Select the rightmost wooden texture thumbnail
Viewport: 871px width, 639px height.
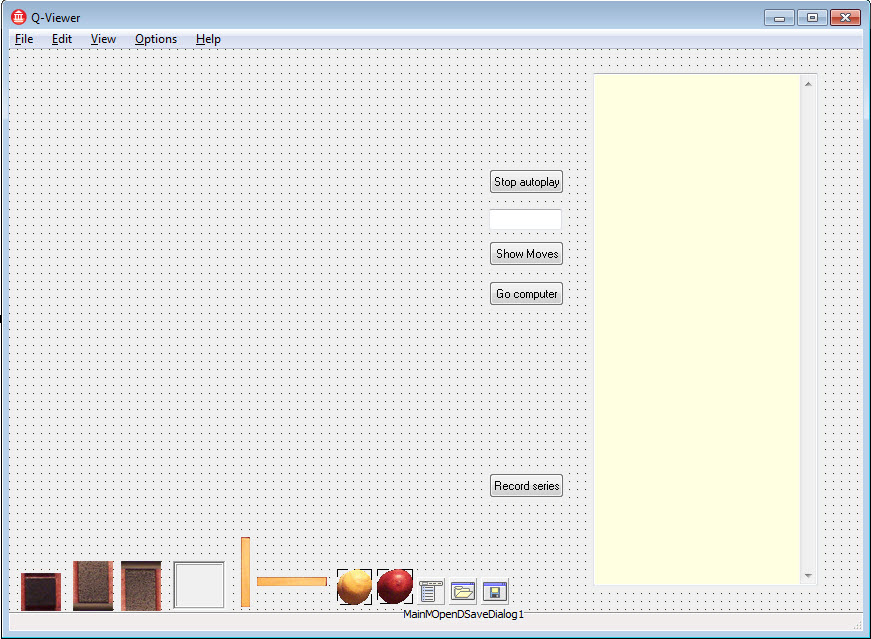[141, 587]
